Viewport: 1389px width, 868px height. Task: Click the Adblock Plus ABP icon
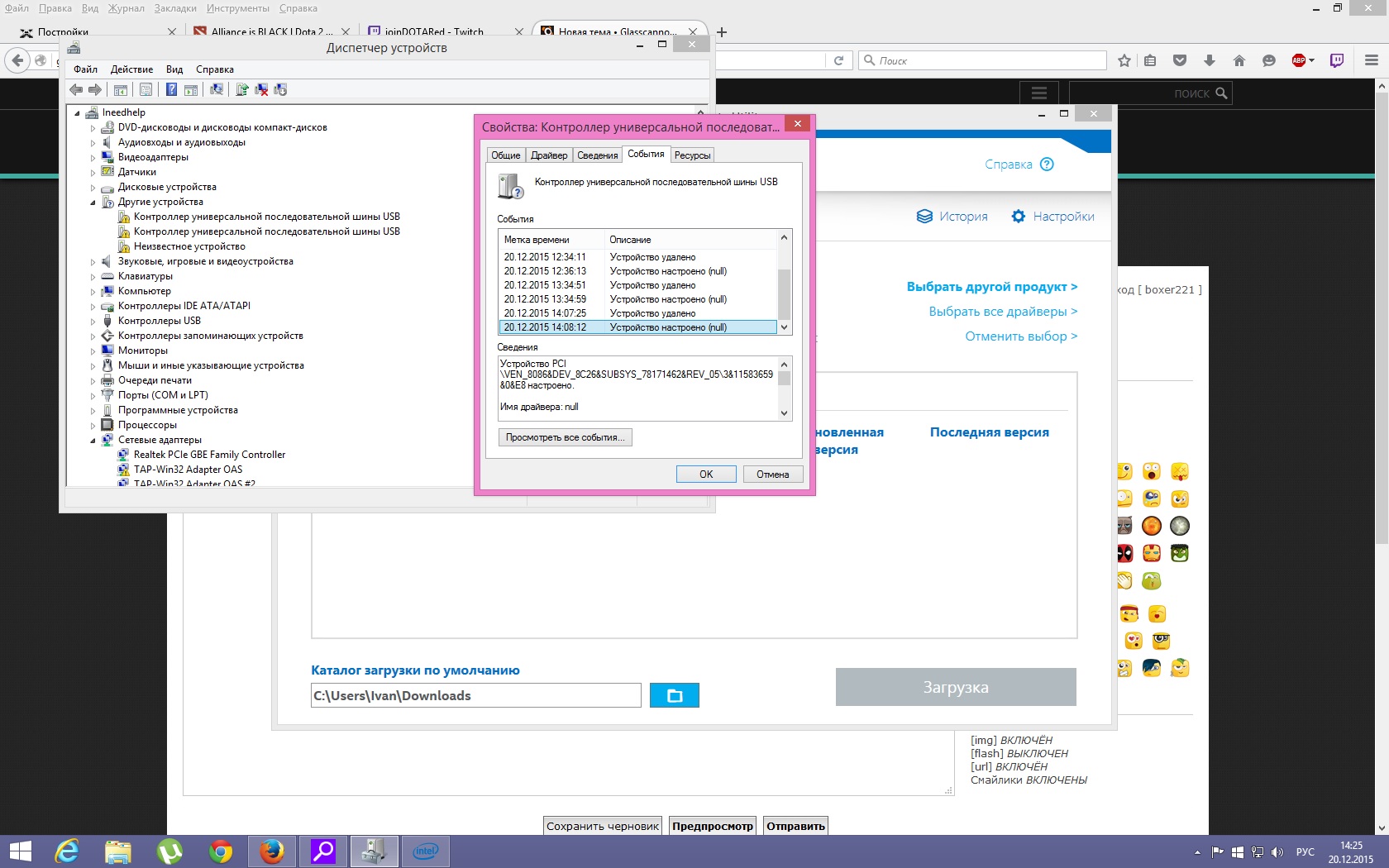coord(1301,60)
